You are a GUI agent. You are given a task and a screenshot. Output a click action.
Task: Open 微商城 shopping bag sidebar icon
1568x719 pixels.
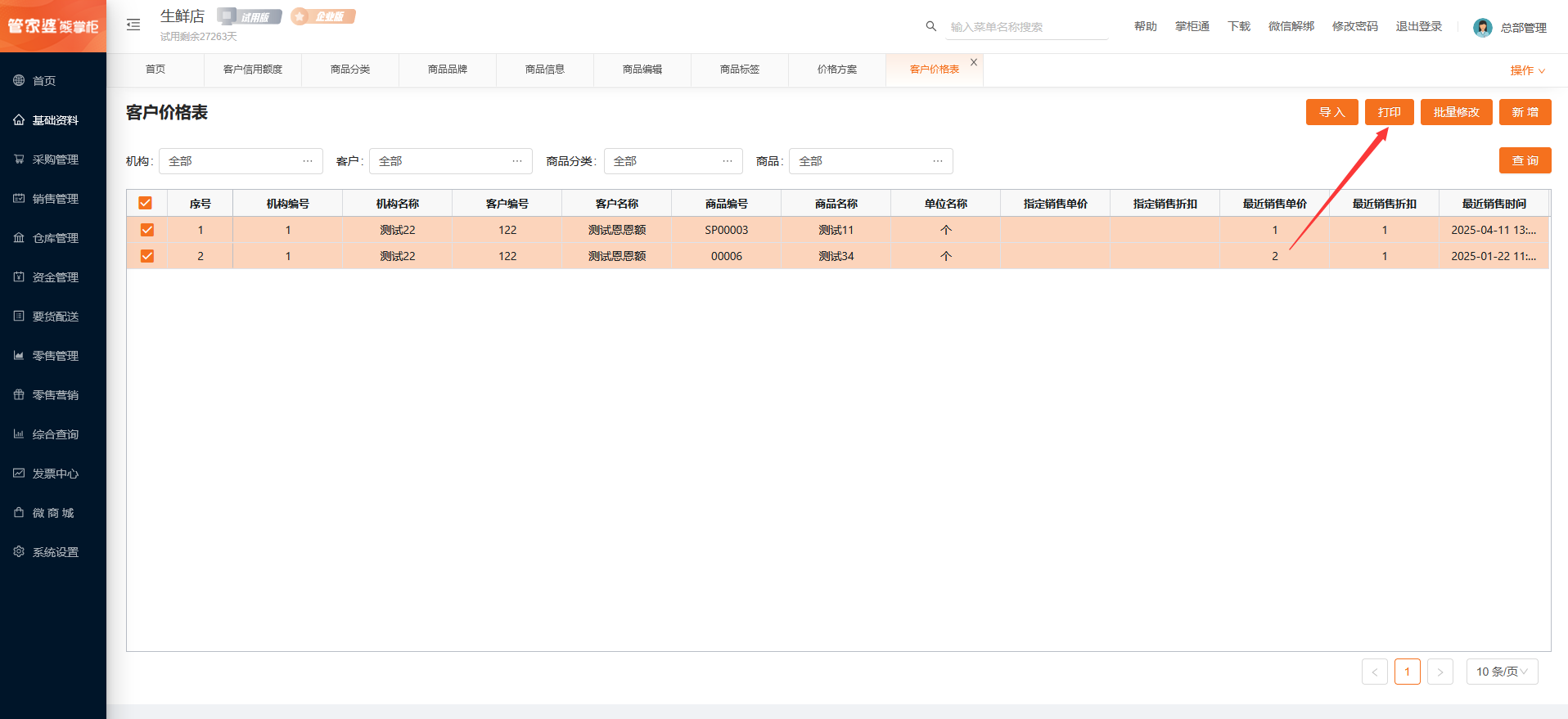point(19,513)
